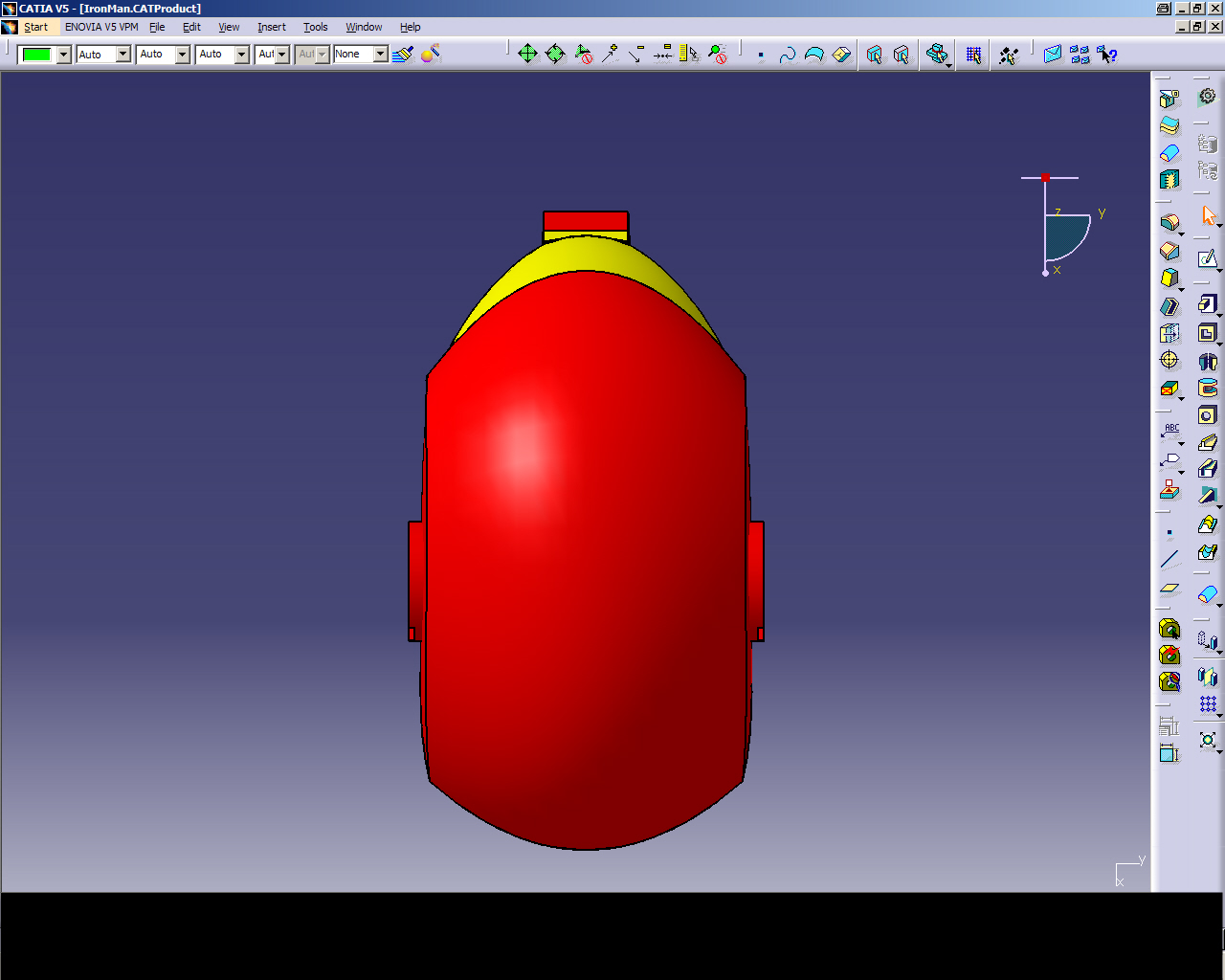Open the ENOVIA V5 VPM menu
Image resolution: width=1225 pixels, height=980 pixels.
tap(101, 27)
